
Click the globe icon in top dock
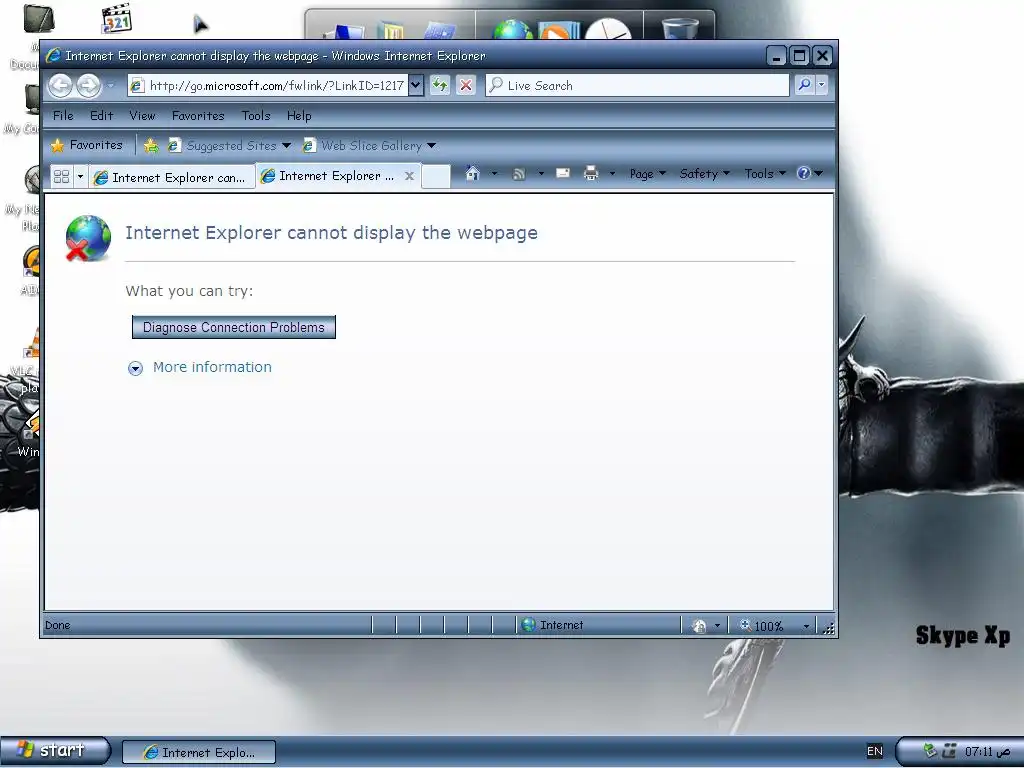(513, 29)
